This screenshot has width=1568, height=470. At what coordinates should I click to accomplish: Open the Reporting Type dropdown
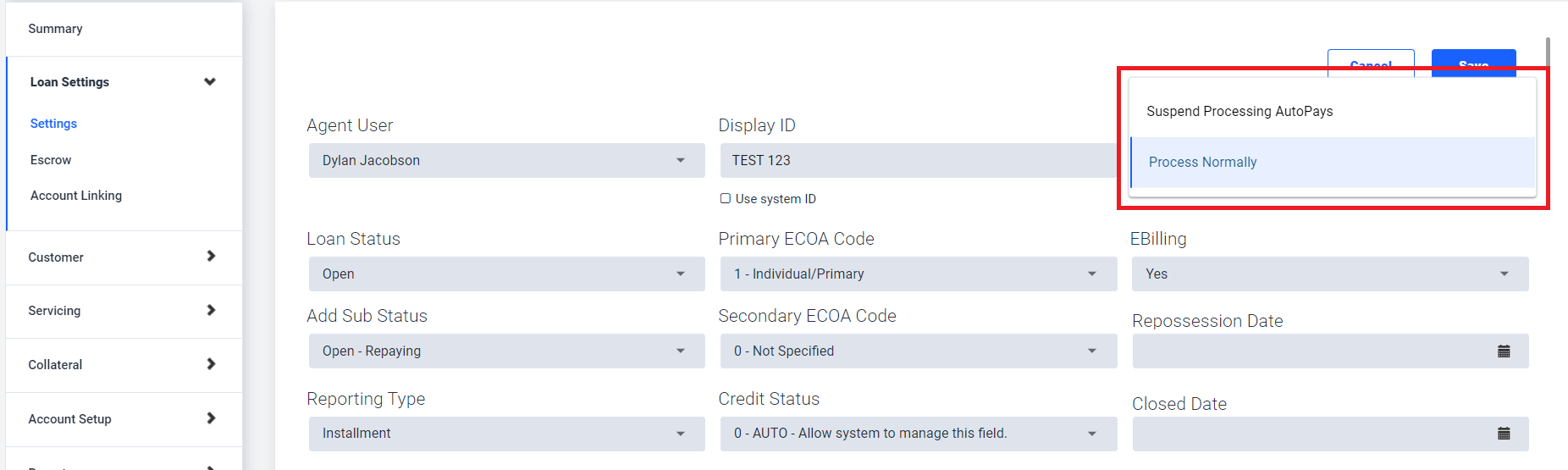[506, 433]
